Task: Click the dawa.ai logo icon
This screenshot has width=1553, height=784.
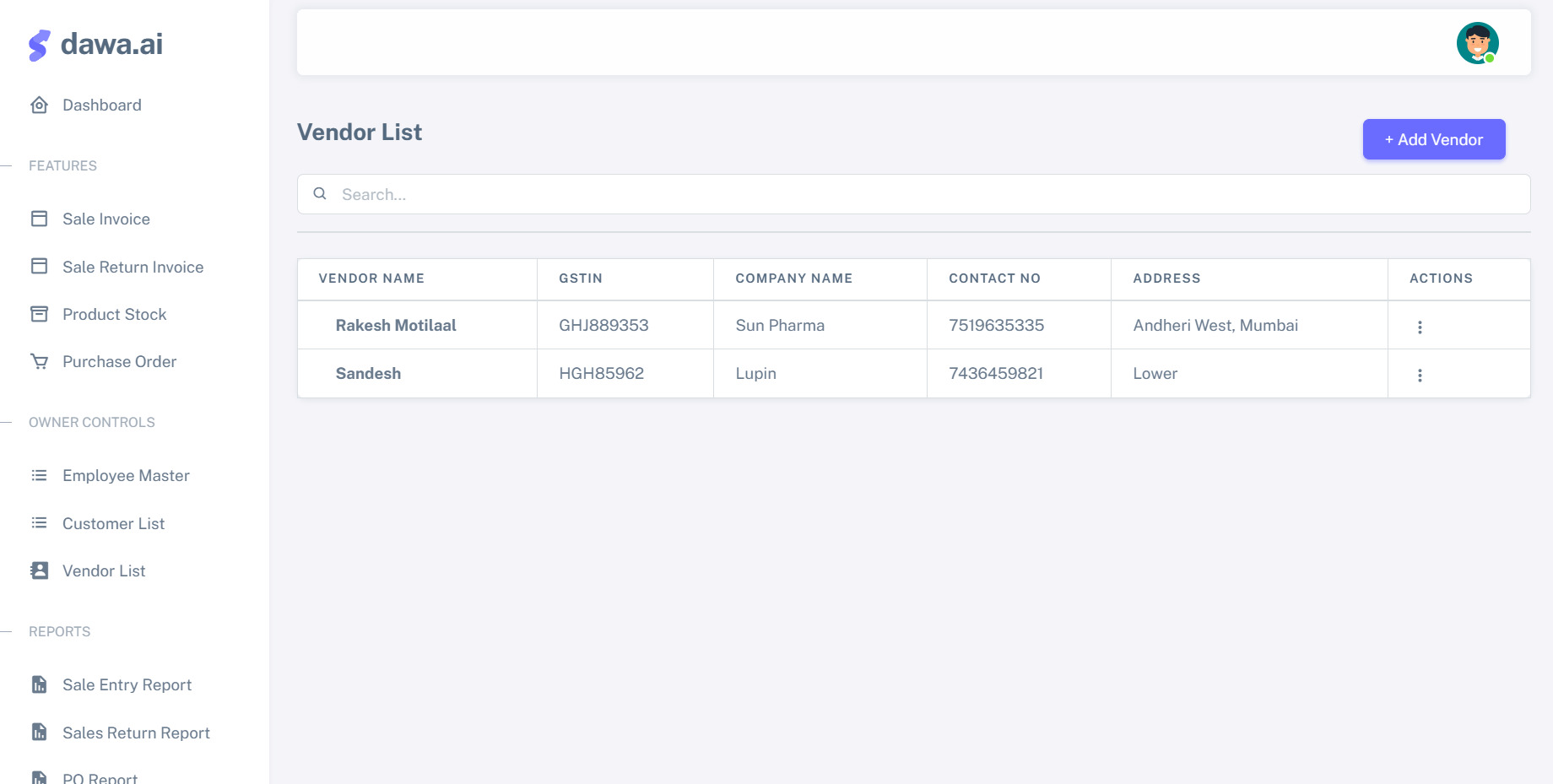Action: (39, 46)
